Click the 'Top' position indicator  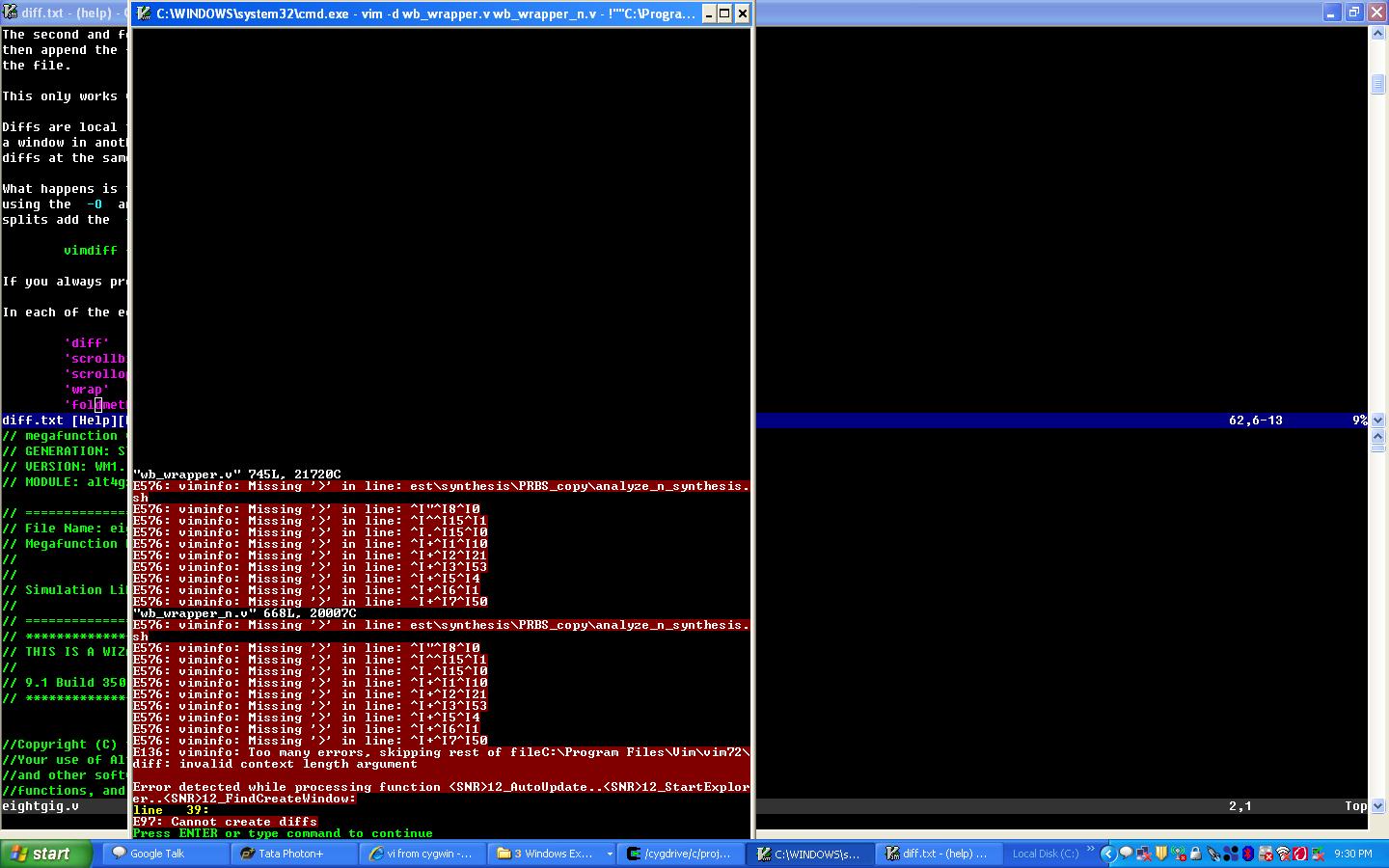(1356, 806)
